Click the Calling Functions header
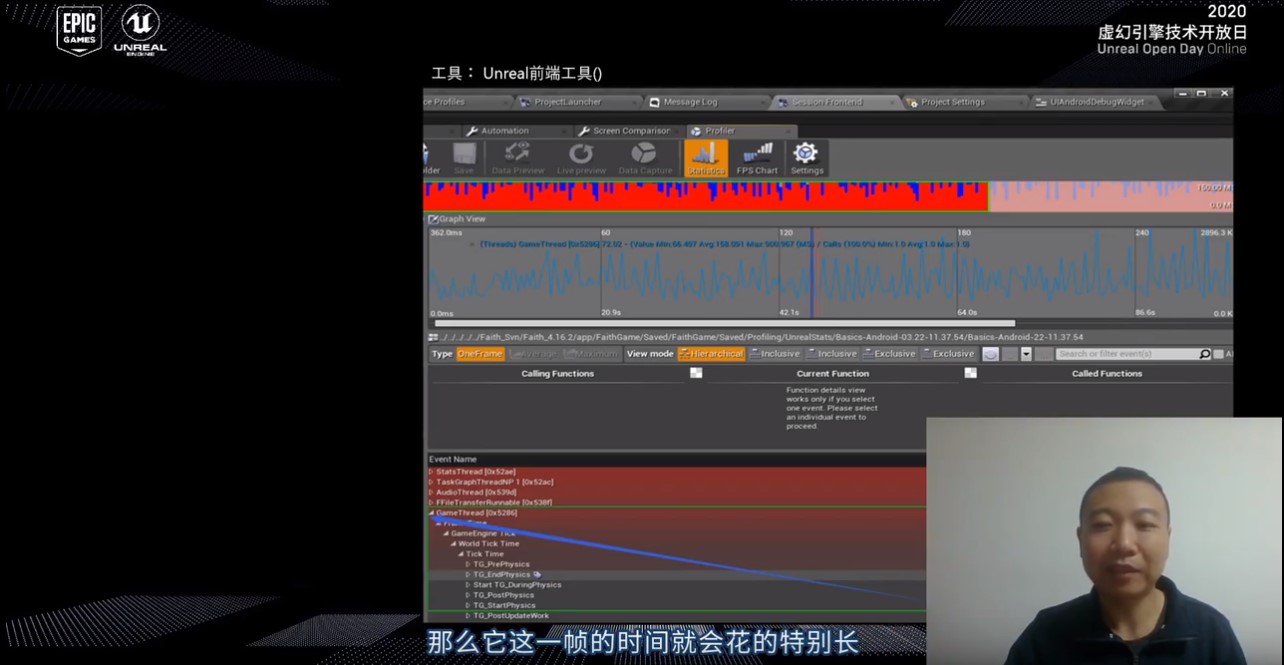 (x=557, y=373)
